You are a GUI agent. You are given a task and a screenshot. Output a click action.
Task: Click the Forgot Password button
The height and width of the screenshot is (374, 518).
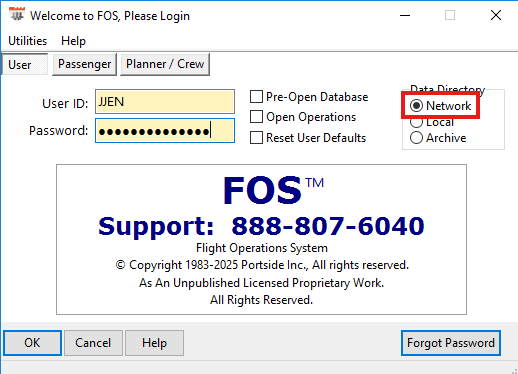coord(451,343)
